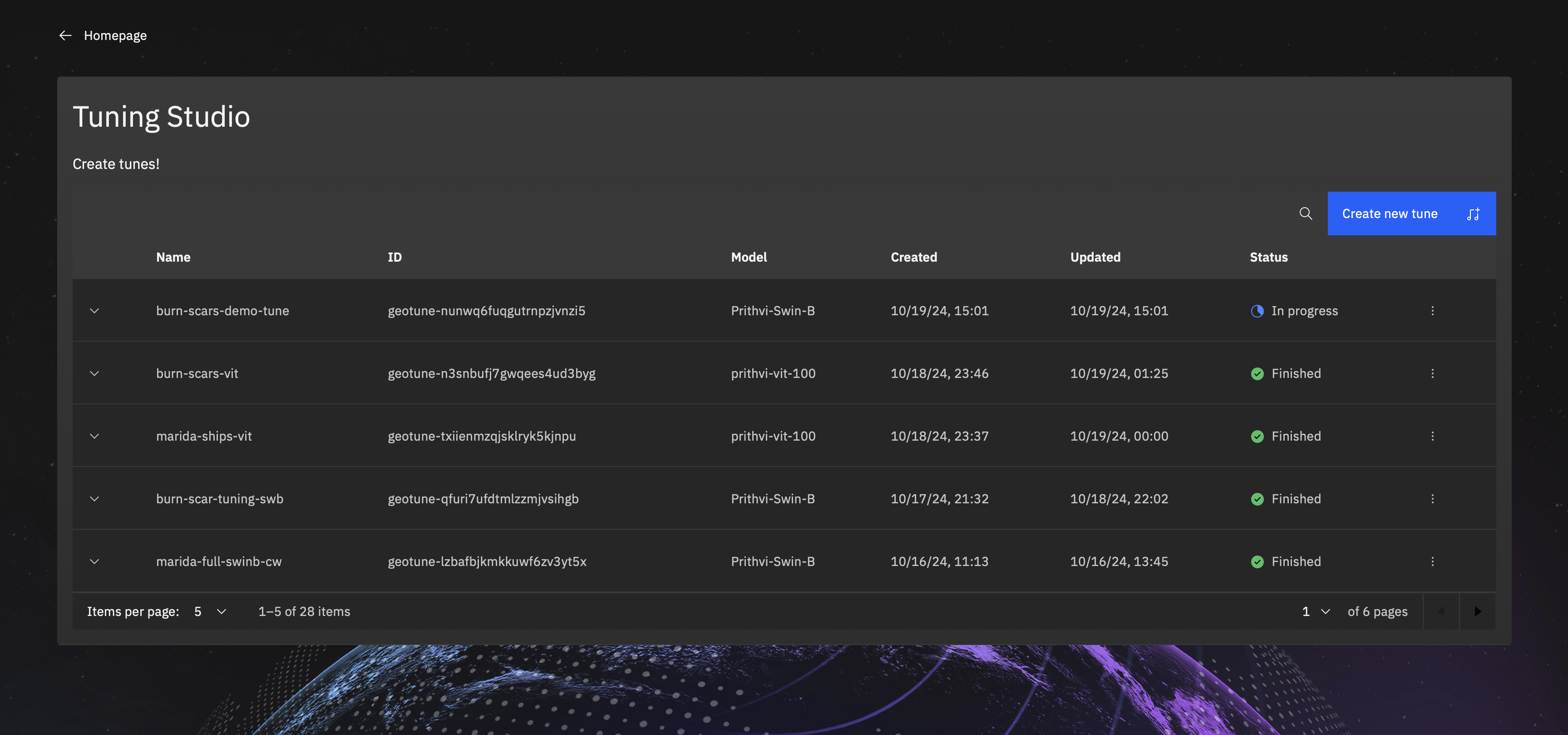Open overflow menu for marida-full-swinb-cw row
The height and width of the screenshot is (735, 1568).
coord(1432,561)
